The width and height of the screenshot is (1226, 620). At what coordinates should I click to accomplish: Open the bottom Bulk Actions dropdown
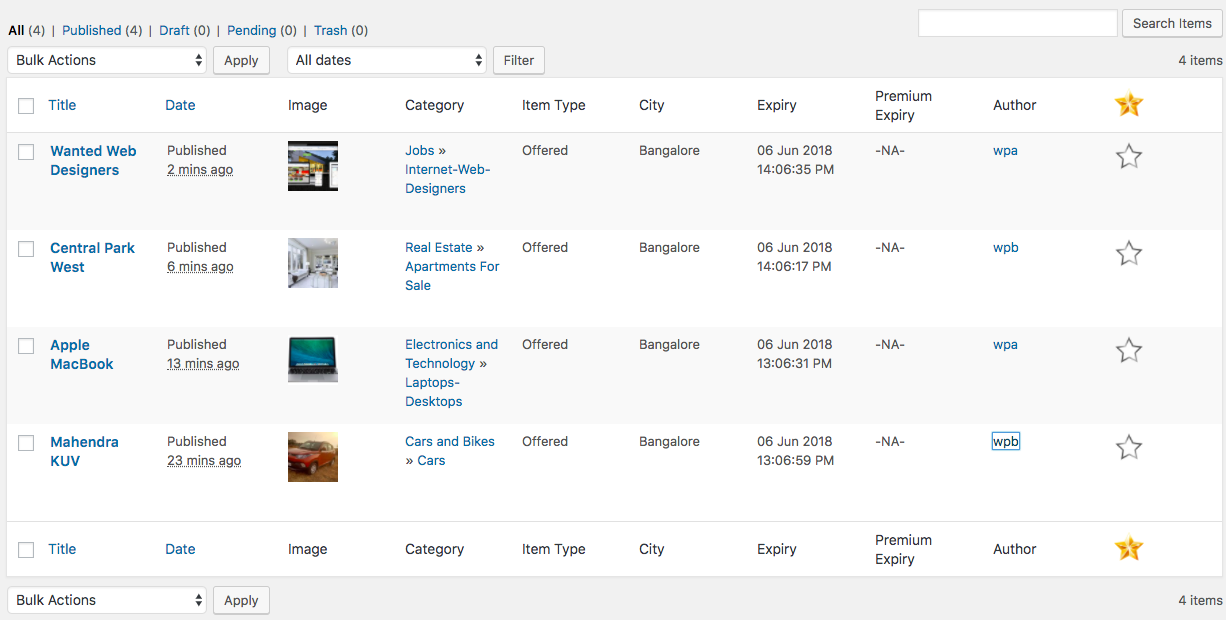108,600
